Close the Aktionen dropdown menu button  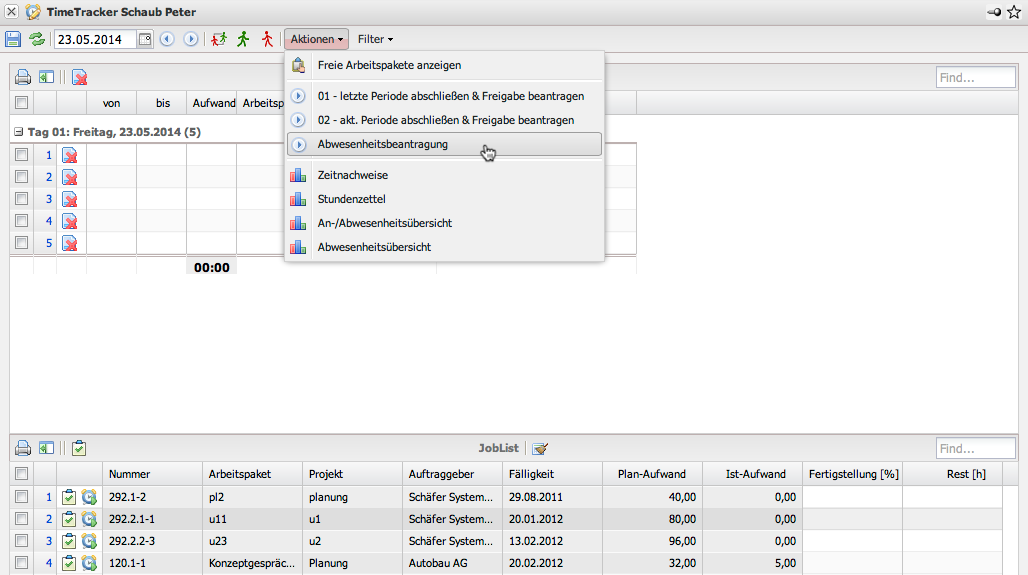316,39
